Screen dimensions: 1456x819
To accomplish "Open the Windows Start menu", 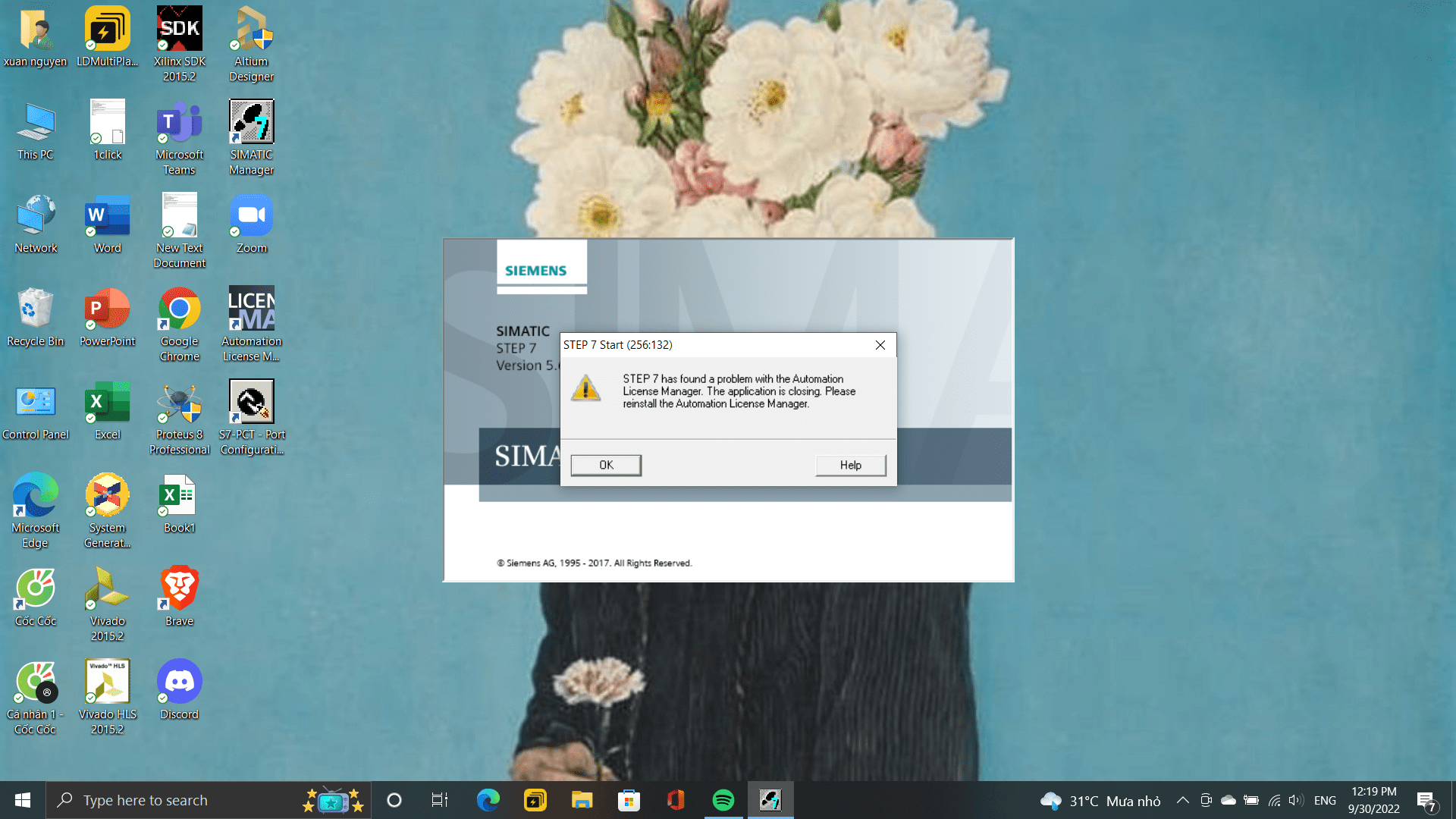I will tap(23, 800).
